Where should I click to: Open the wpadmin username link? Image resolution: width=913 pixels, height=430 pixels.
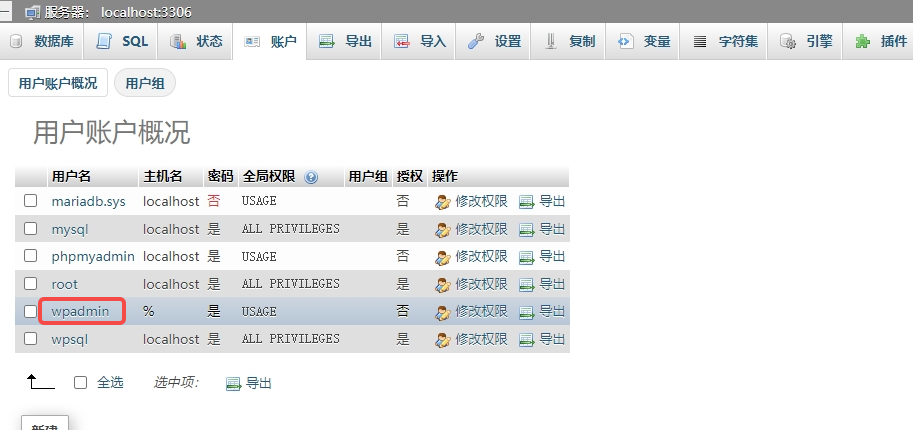point(80,311)
